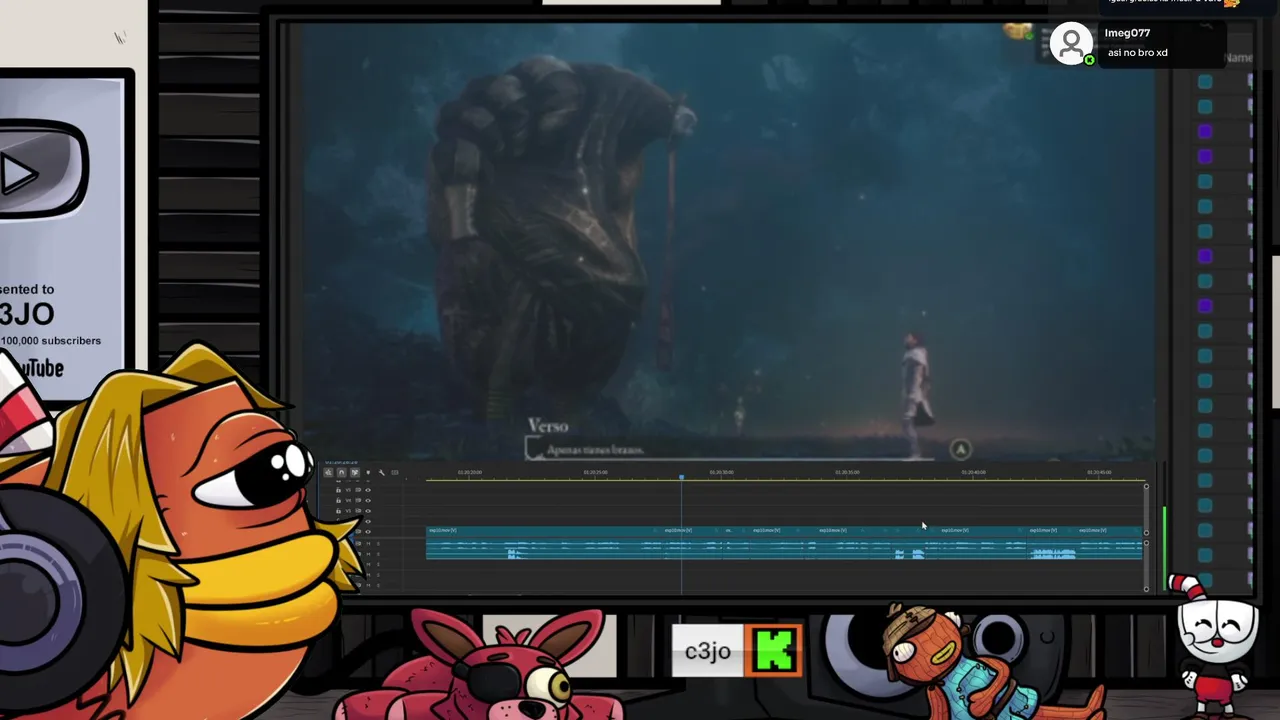
Task: Click the Verso subtitle name in preview
Action: click(x=548, y=427)
